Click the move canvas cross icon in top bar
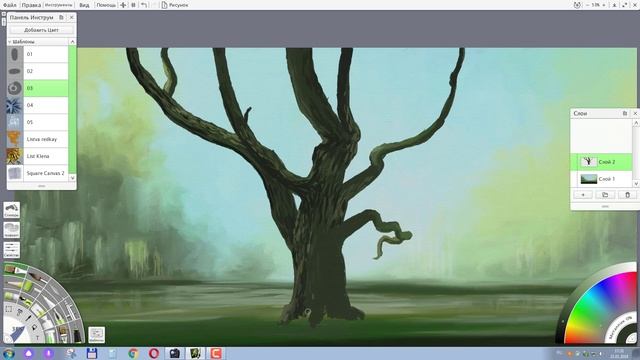640x360 pixels. (x=123, y=5)
